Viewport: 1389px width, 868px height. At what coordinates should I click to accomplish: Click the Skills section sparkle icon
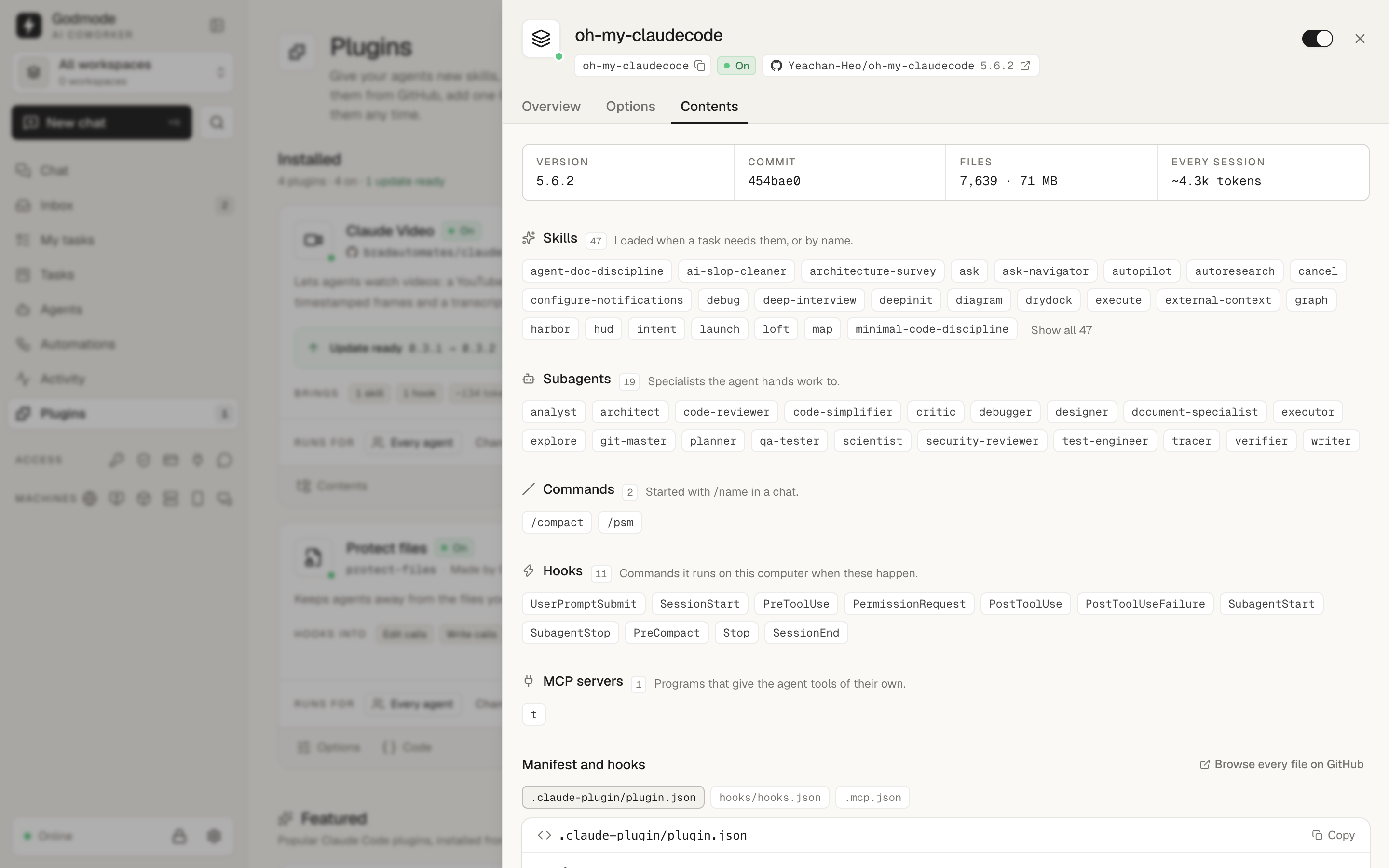tap(529, 238)
